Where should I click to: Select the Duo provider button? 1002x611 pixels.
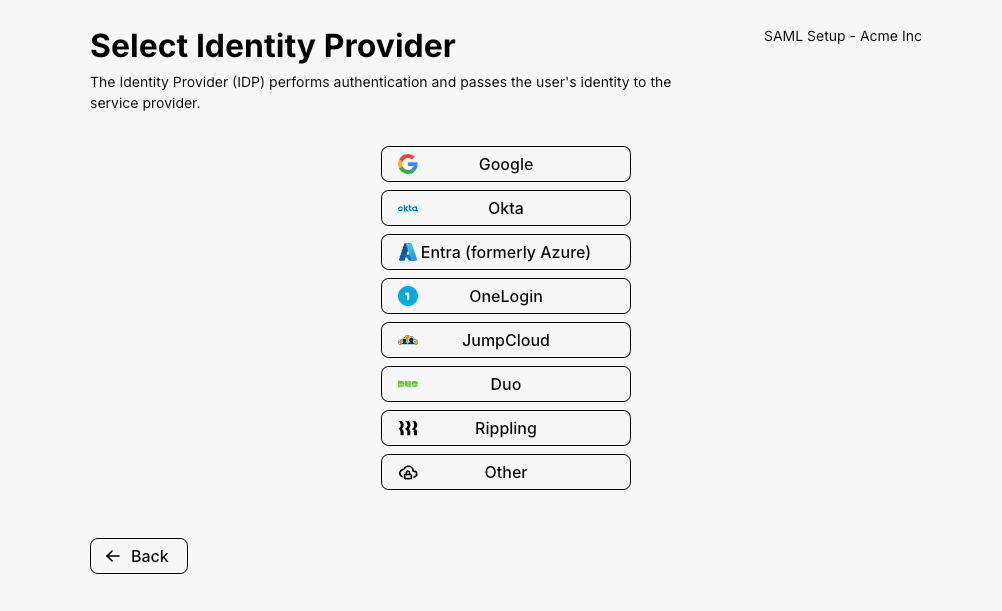(x=506, y=384)
